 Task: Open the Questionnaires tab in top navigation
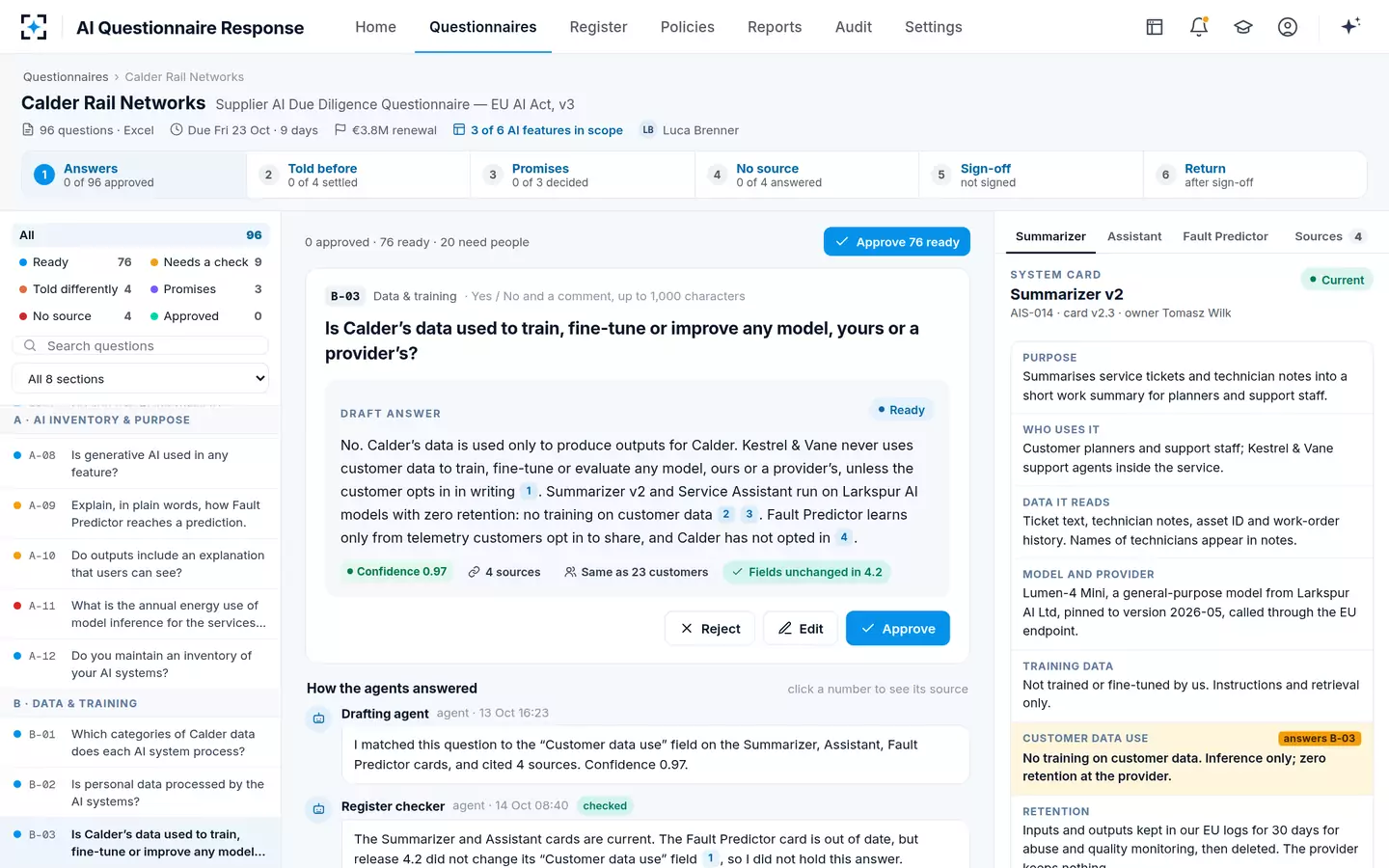point(483,27)
